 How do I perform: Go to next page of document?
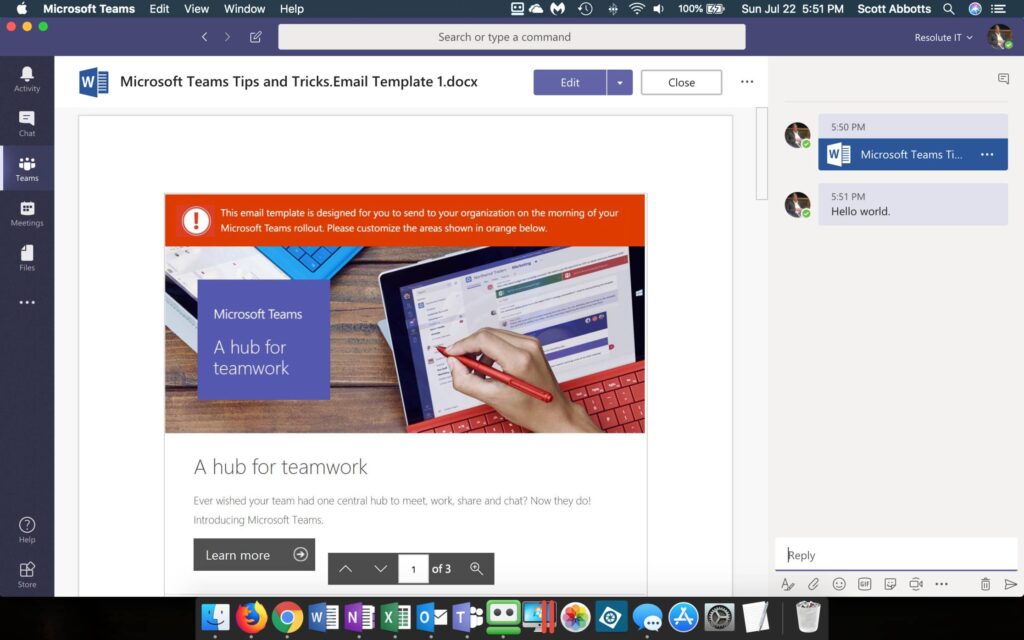(x=381, y=569)
